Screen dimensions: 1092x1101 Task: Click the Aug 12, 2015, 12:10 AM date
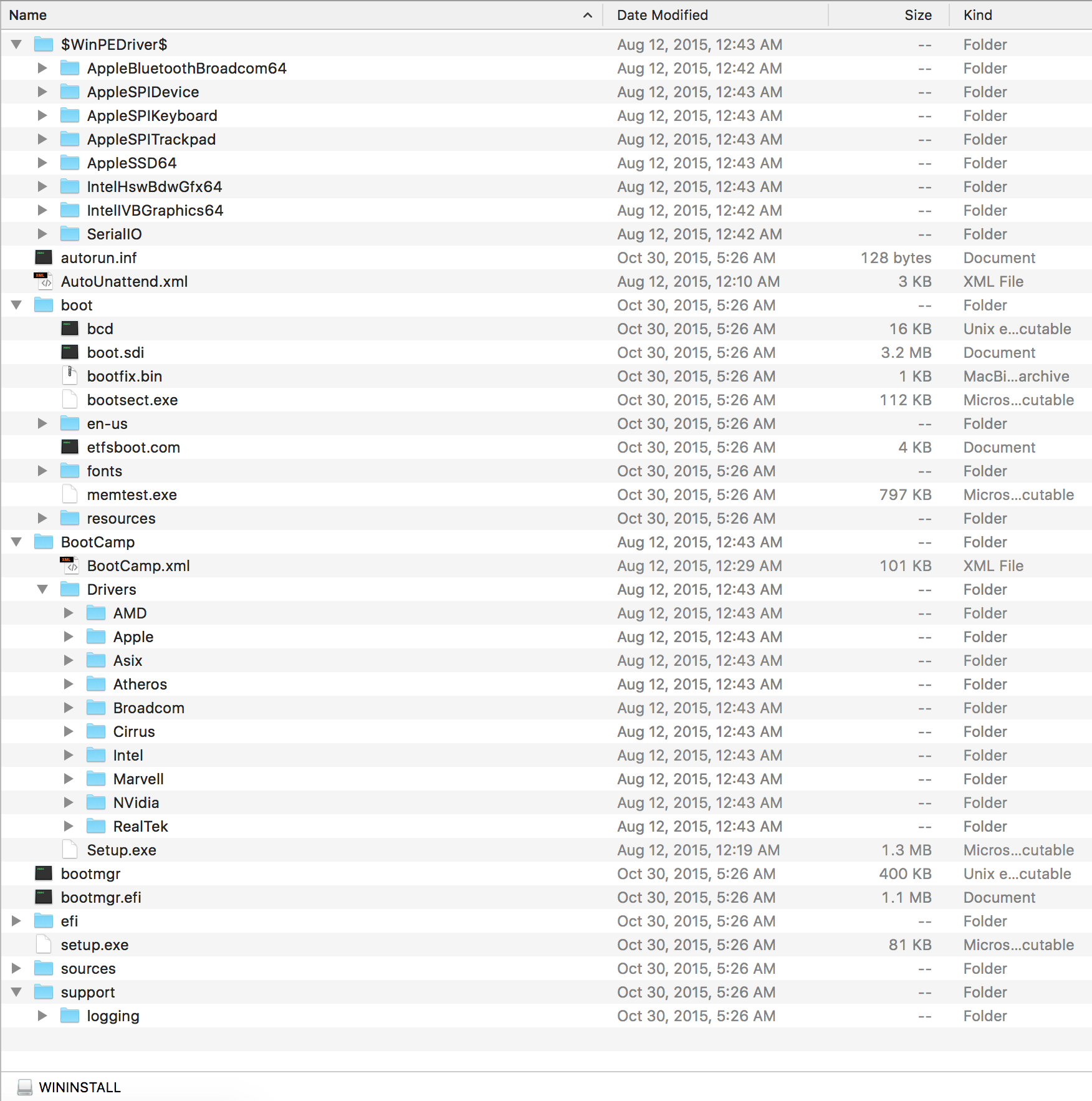698,281
